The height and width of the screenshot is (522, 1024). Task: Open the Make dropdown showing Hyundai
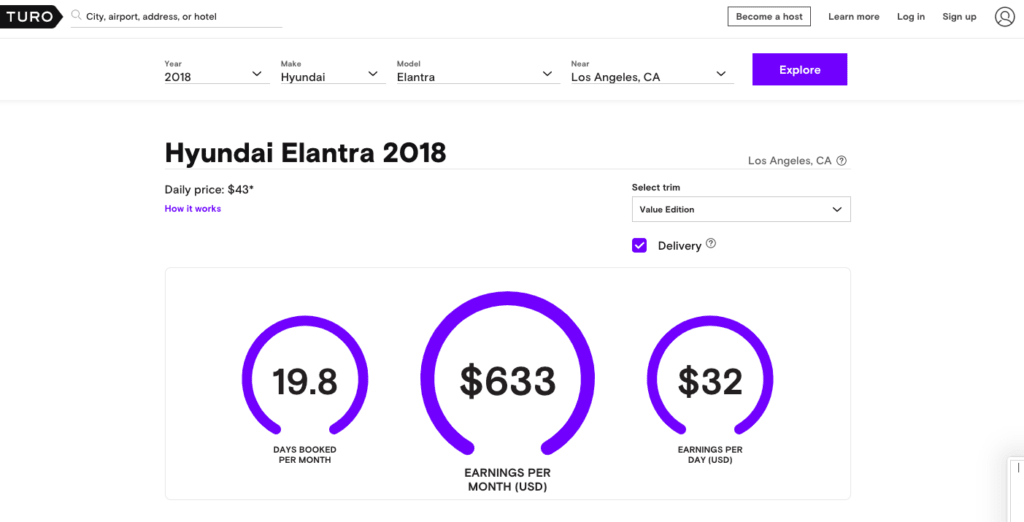coord(333,73)
